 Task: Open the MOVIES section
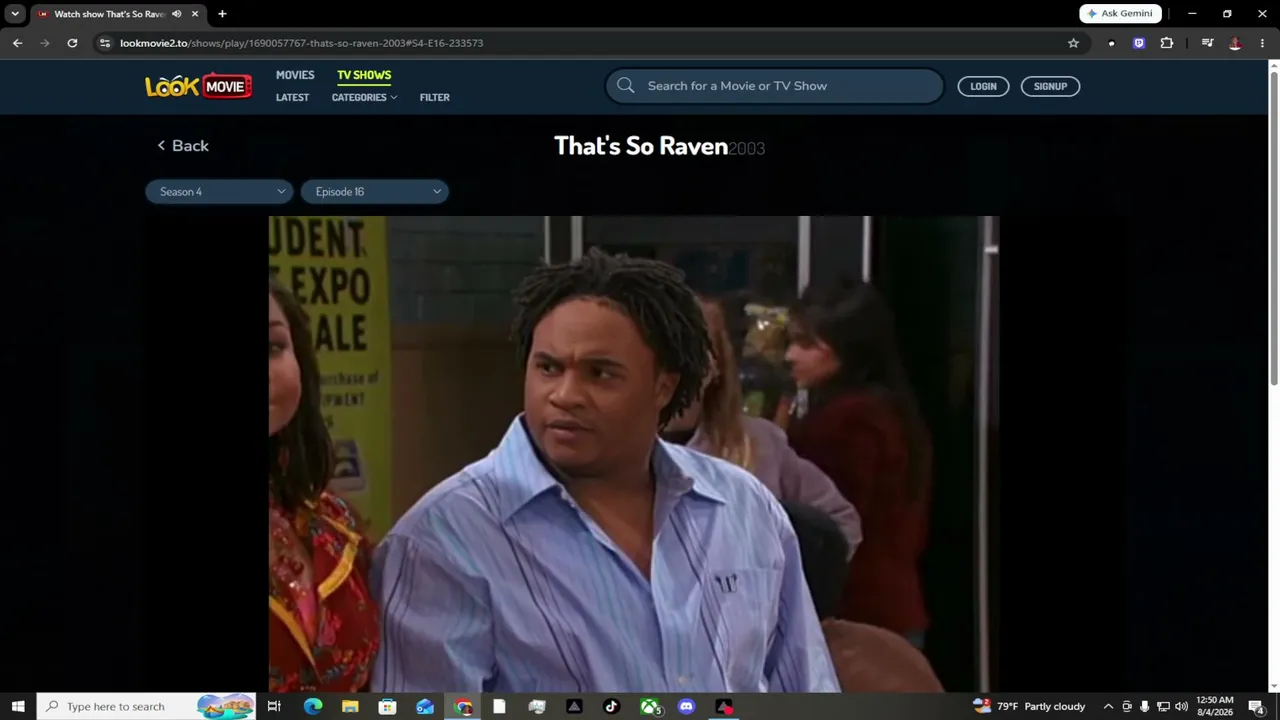pyautogui.click(x=295, y=75)
